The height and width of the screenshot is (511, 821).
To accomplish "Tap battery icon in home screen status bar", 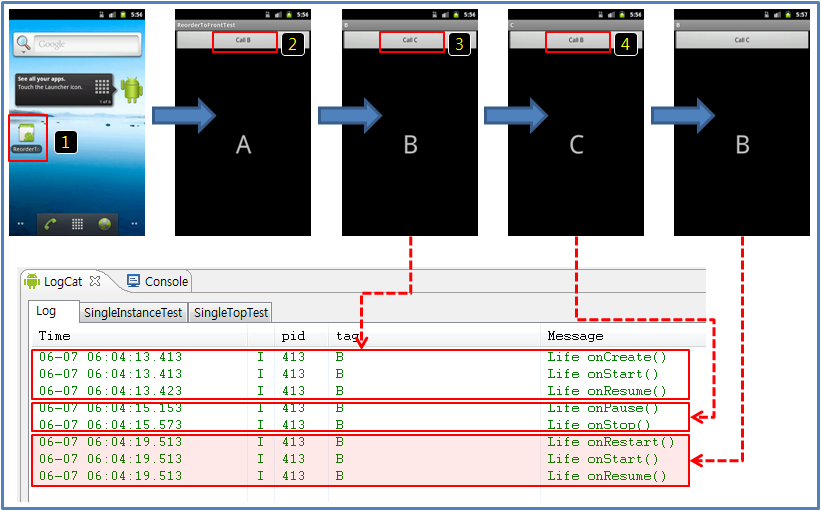I will coord(125,15).
